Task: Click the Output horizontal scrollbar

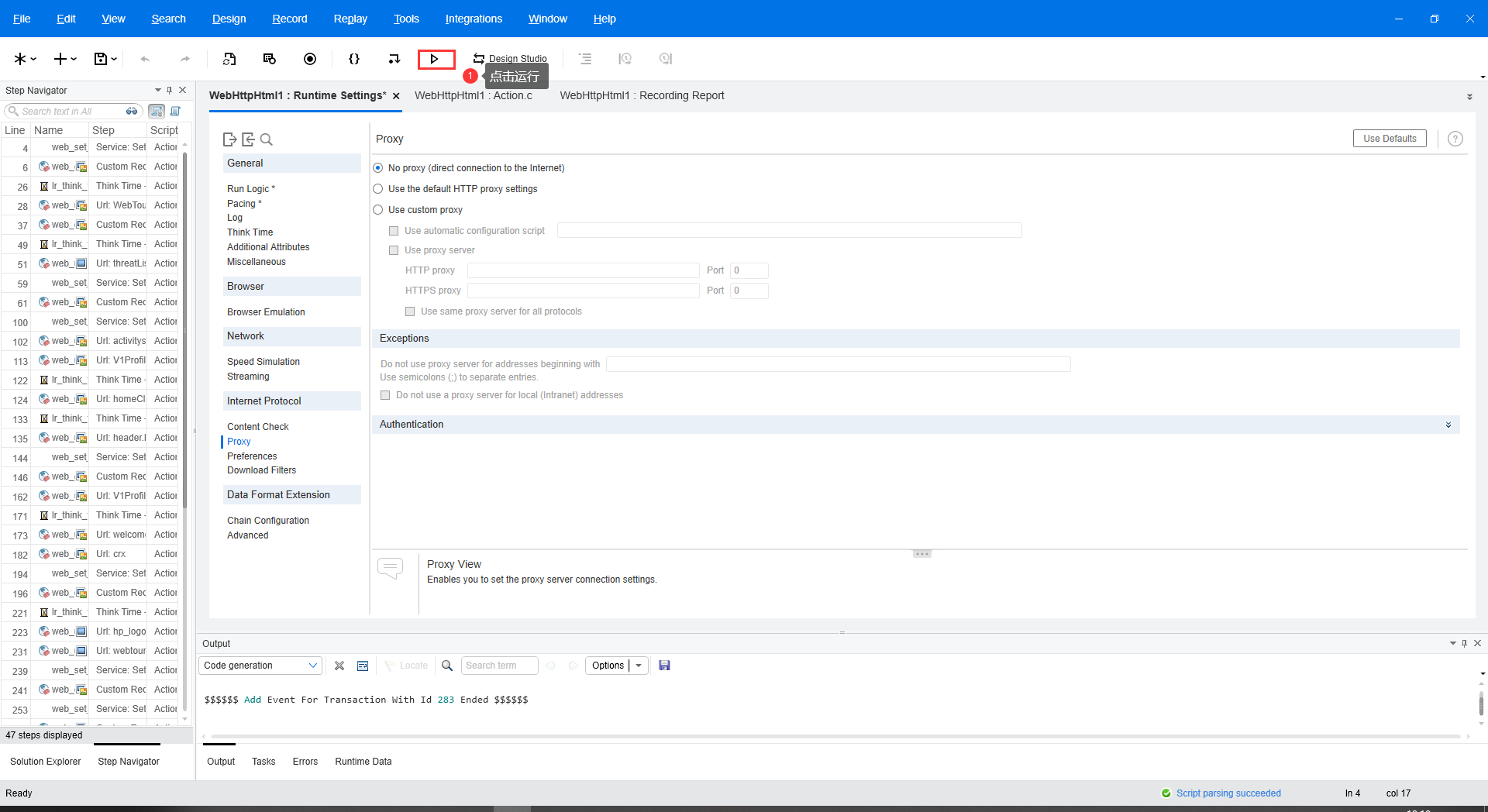Action: pyautogui.click(x=835, y=736)
